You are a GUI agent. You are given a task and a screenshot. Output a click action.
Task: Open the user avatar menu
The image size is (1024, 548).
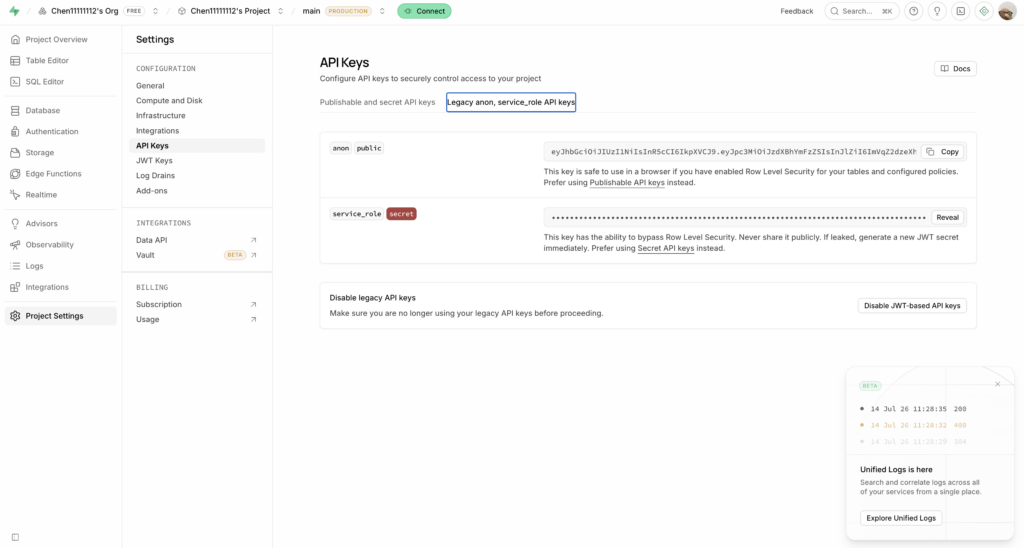click(x=1007, y=11)
